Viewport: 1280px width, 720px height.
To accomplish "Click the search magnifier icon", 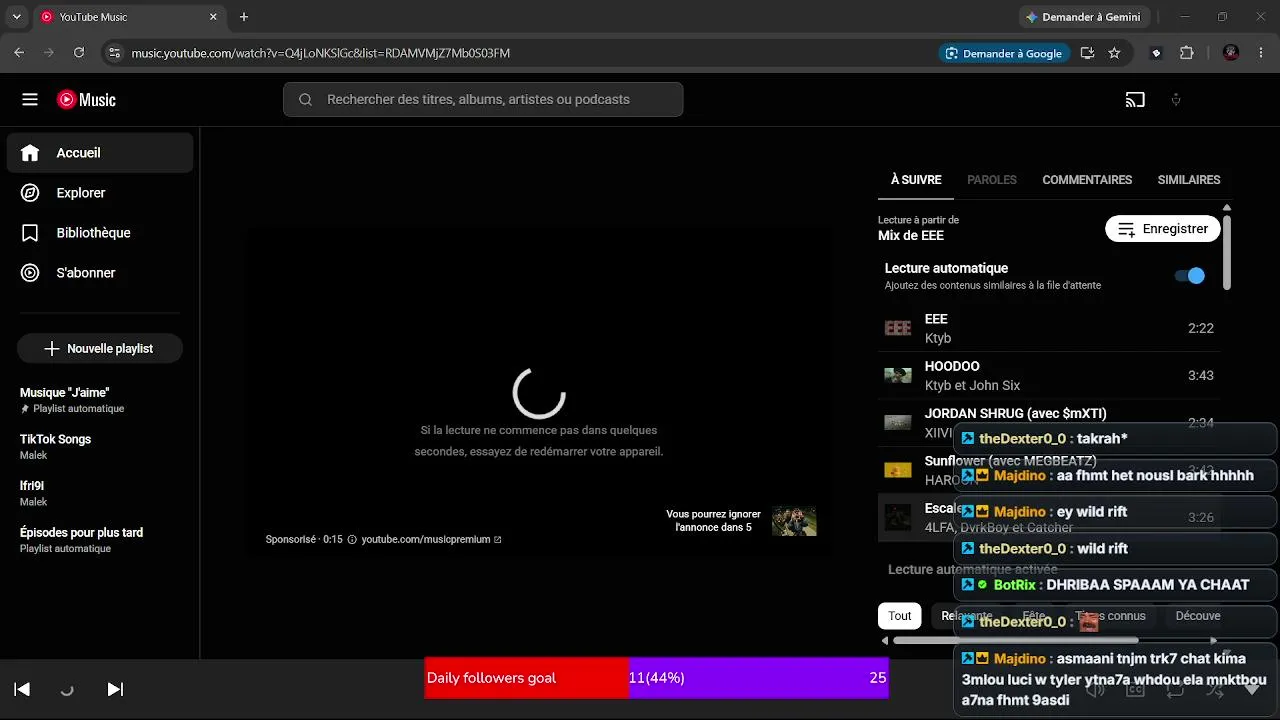I will [x=306, y=100].
